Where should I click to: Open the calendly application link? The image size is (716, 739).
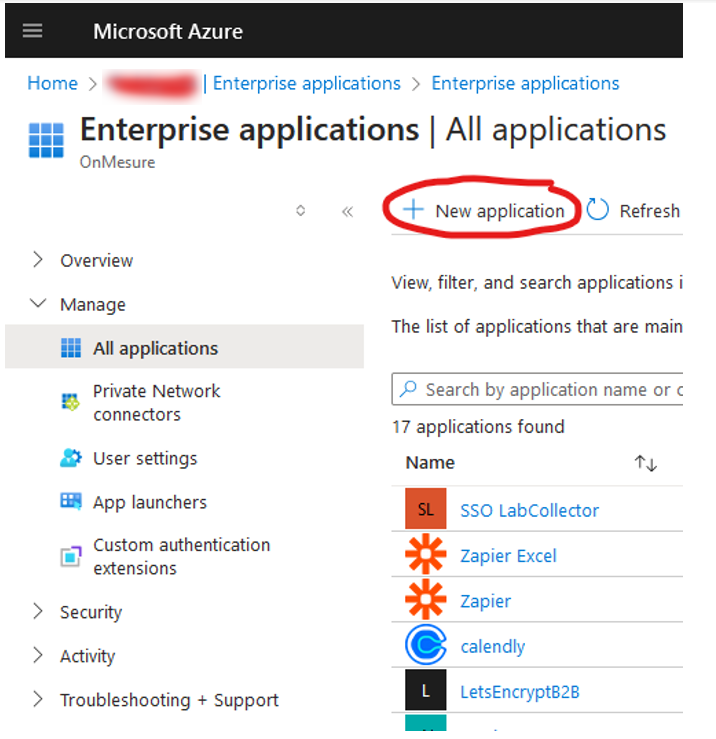(493, 646)
